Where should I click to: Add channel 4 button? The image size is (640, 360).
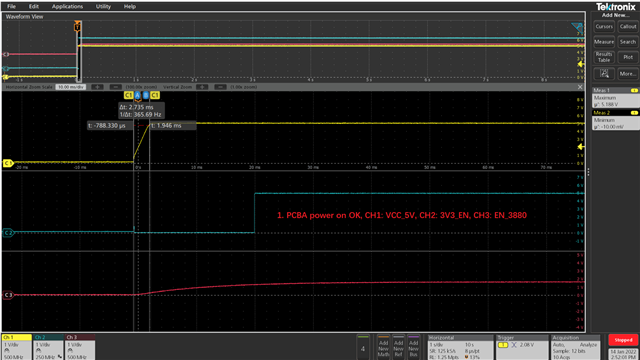[x=363, y=347]
